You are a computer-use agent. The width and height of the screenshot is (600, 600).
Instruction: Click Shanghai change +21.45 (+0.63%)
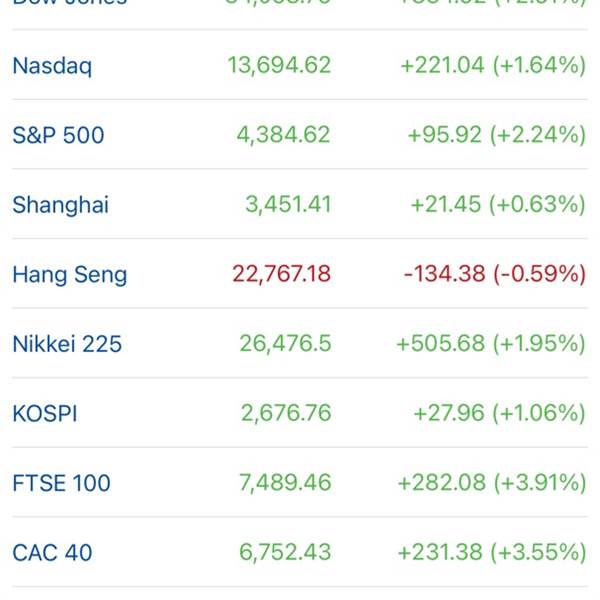coord(497,205)
